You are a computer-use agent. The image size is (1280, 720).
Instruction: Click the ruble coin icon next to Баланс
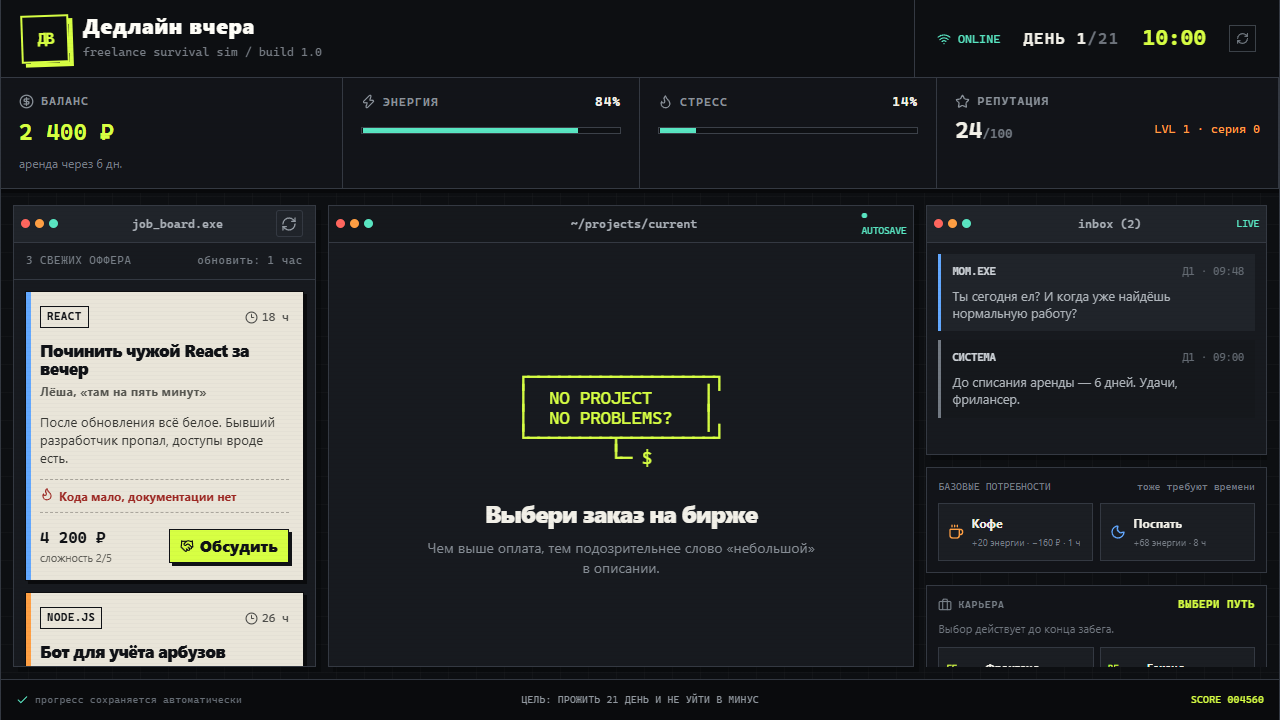point(26,102)
